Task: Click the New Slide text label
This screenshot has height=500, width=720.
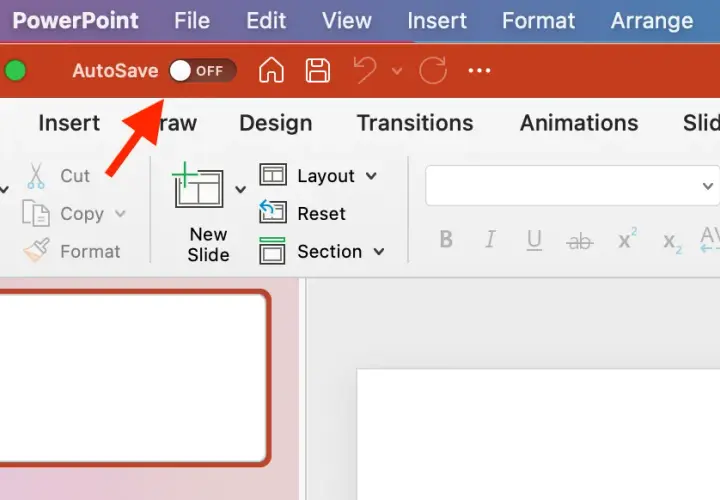Action: tap(208, 244)
